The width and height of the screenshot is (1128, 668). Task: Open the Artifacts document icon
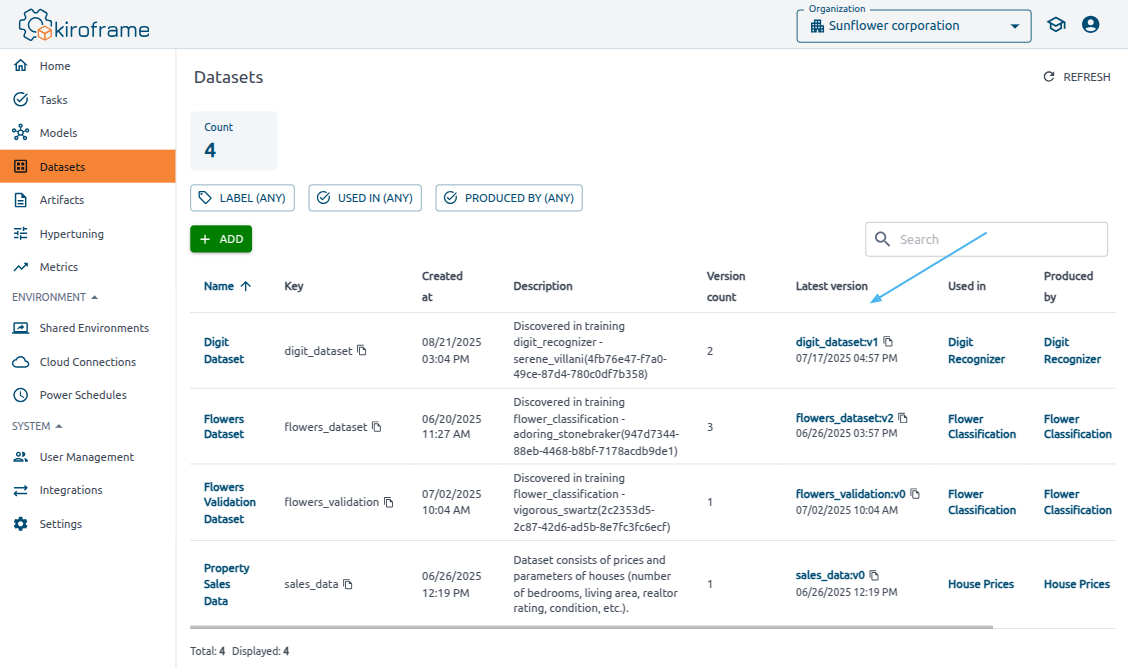click(20, 199)
